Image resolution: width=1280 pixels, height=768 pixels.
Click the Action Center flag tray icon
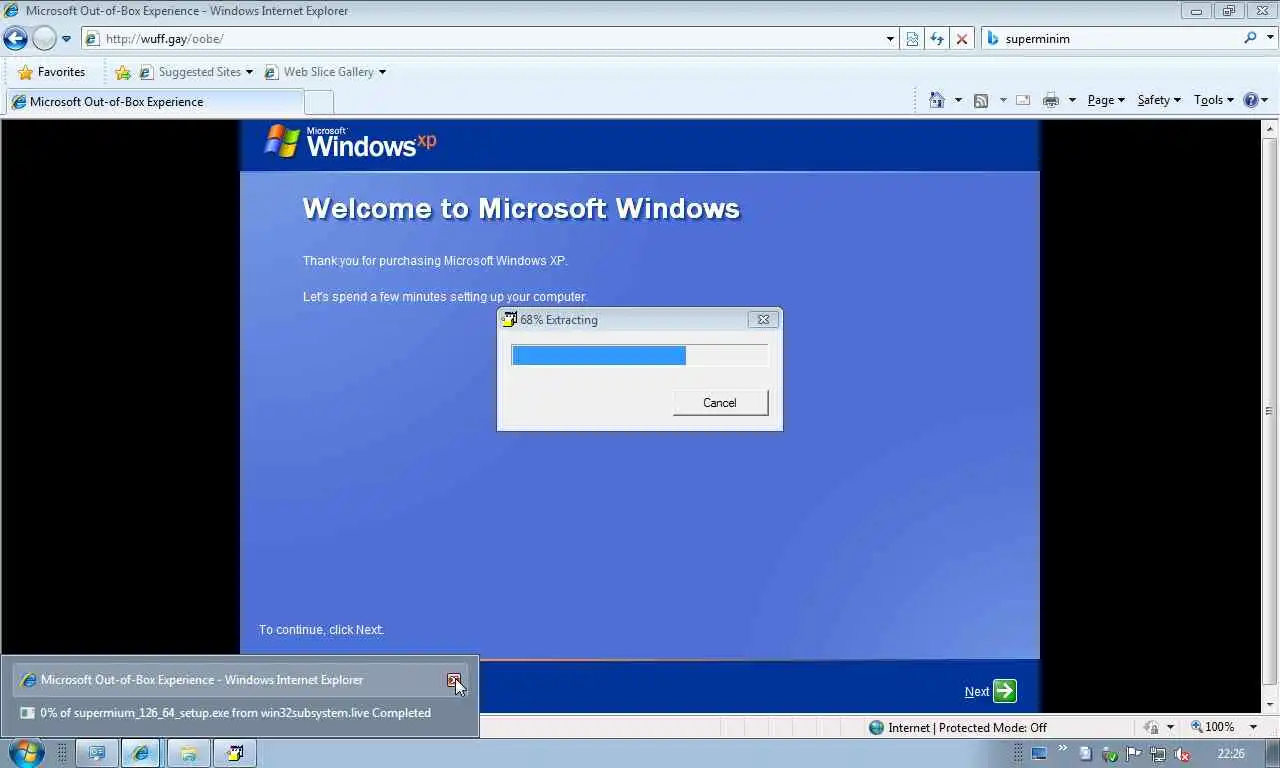(1134, 754)
